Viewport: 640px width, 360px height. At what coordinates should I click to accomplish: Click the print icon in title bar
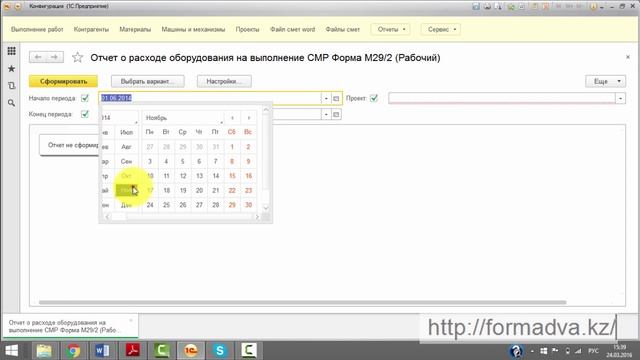487,7
